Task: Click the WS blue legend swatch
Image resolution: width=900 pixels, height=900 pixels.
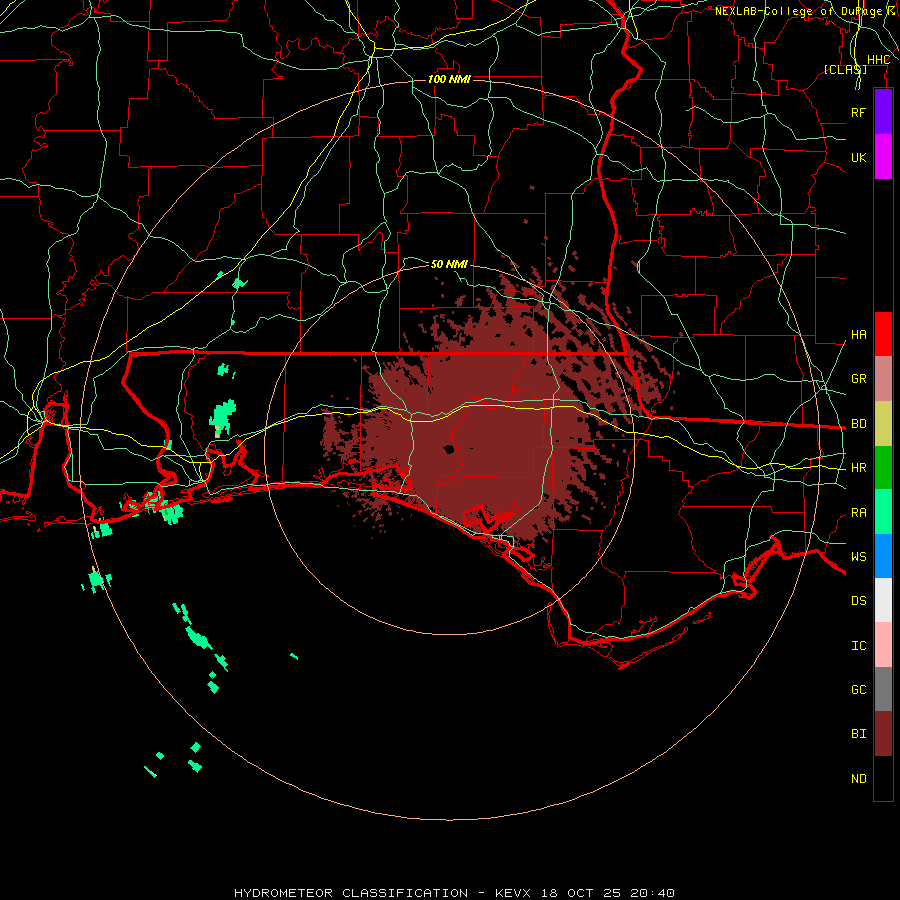Action: click(883, 556)
